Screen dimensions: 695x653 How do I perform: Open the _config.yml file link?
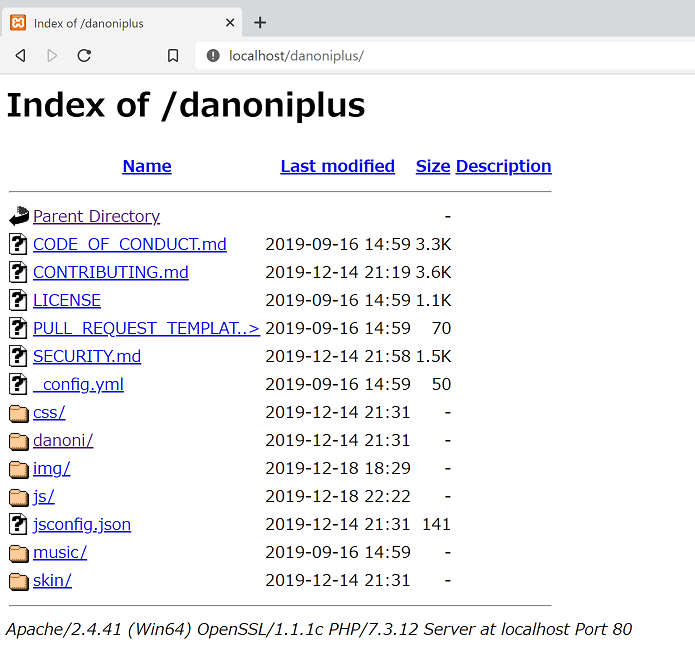click(x=78, y=384)
